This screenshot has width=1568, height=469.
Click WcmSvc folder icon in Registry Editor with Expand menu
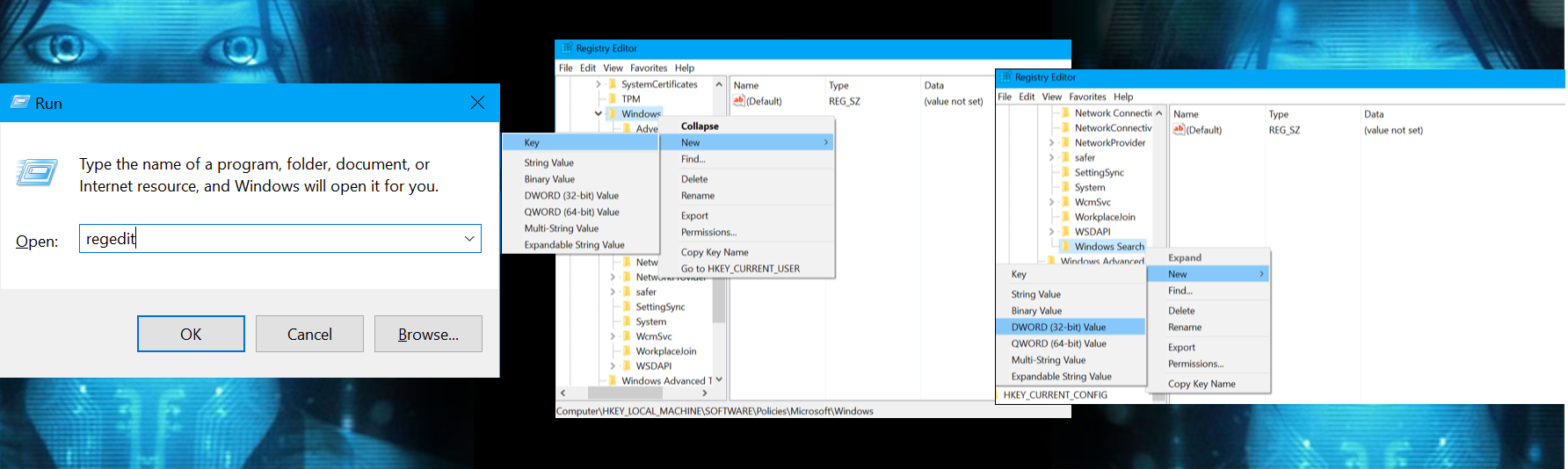(x=1065, y=202)
